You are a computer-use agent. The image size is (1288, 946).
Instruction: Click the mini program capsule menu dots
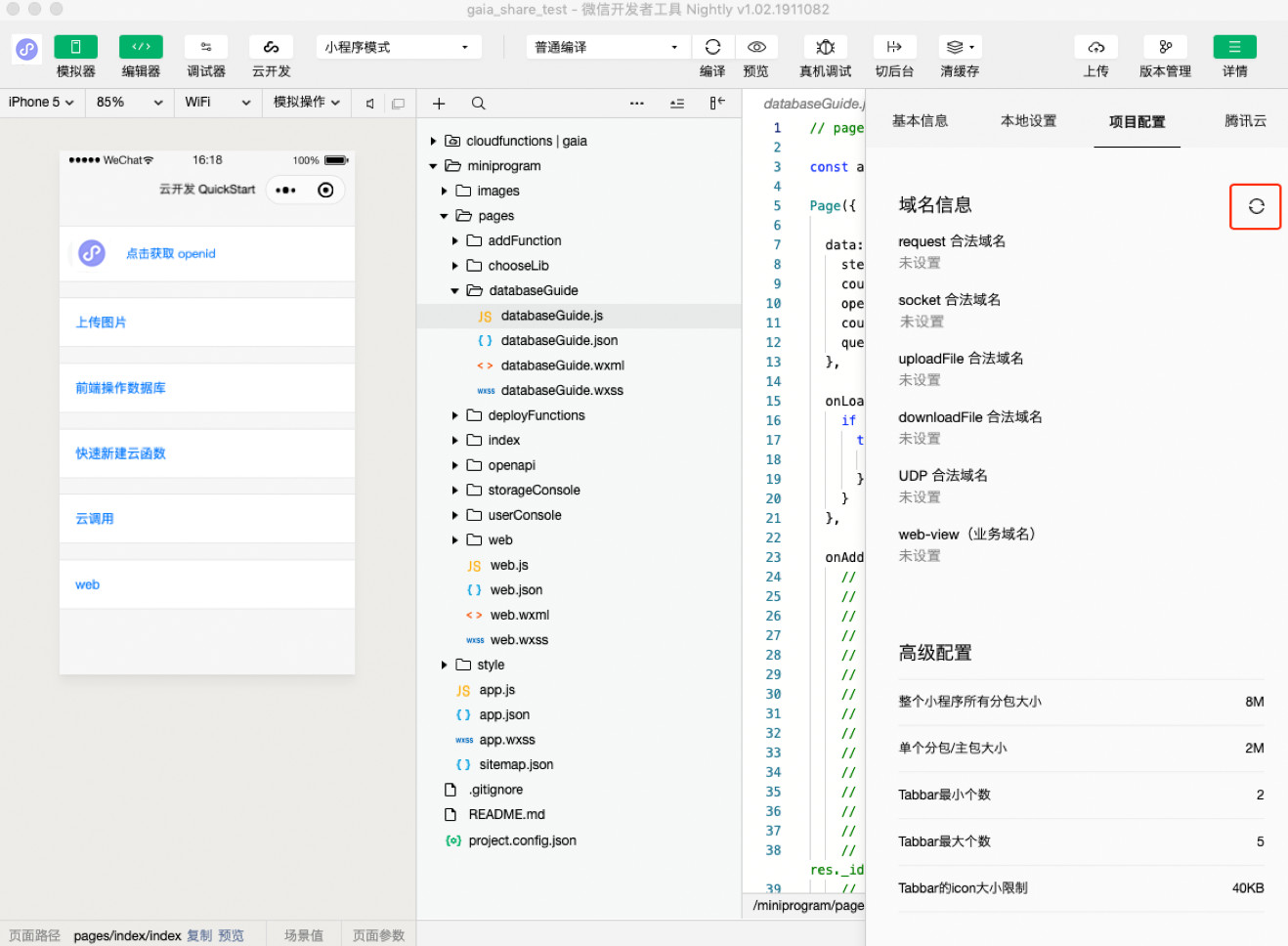[285, 191]
